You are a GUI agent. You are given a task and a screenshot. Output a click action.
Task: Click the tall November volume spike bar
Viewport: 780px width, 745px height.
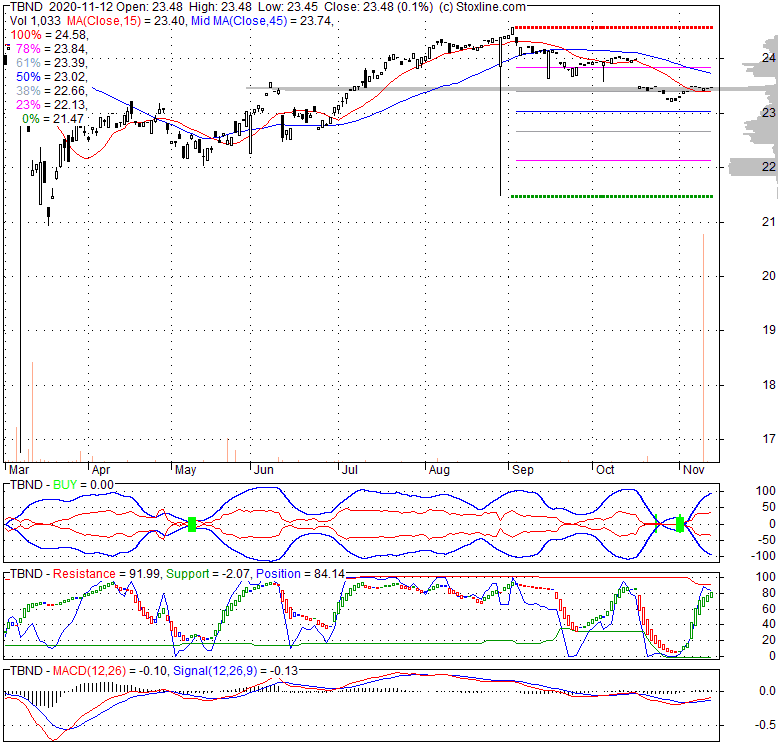[703, 348]
